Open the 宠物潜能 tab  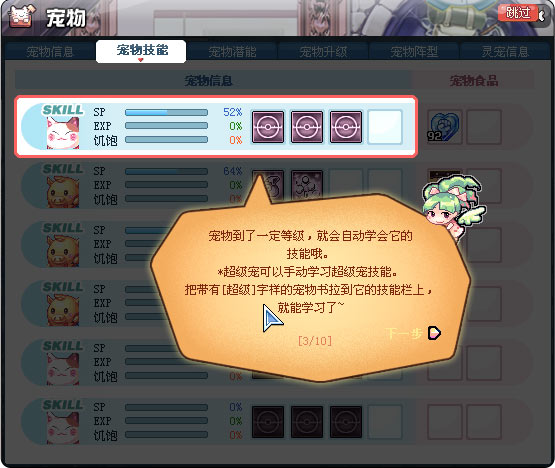(x=232, y=52)
